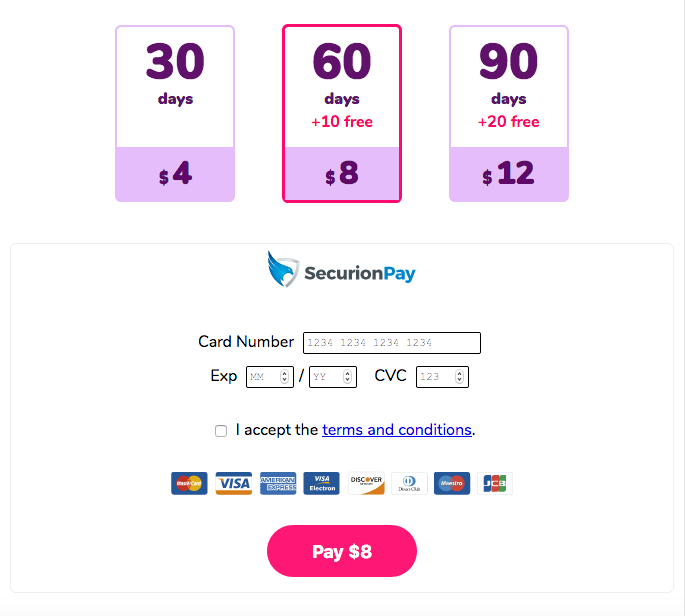
Task: Click the Discover card icon
Action: click(366, 484)
